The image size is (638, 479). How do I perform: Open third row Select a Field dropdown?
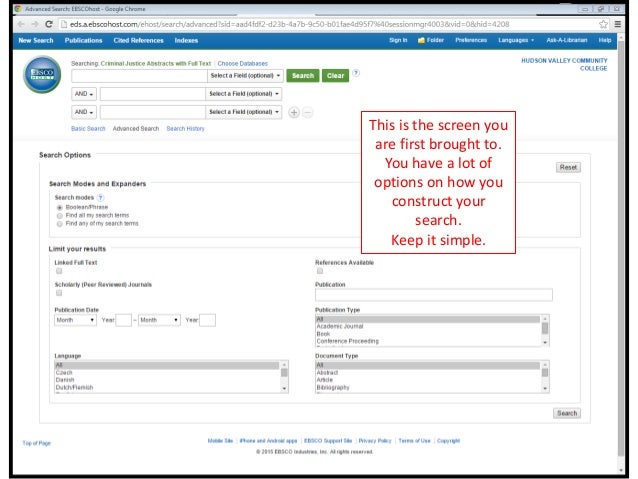(x=244, y=112)
